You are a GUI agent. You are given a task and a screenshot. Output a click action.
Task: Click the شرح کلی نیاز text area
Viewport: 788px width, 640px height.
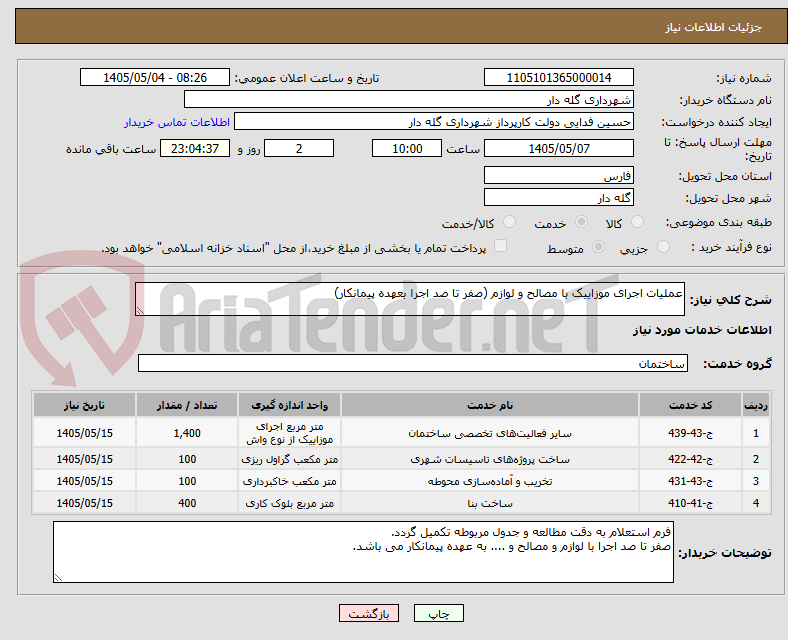pyautogui.click(x=410, y=299)
